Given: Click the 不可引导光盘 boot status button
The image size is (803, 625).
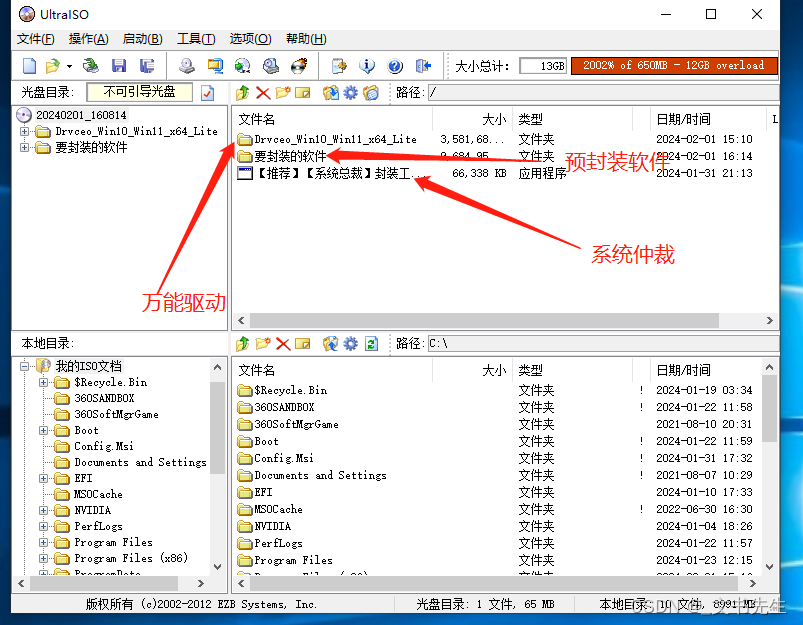Looking at the screenshot, I should 140,92.
